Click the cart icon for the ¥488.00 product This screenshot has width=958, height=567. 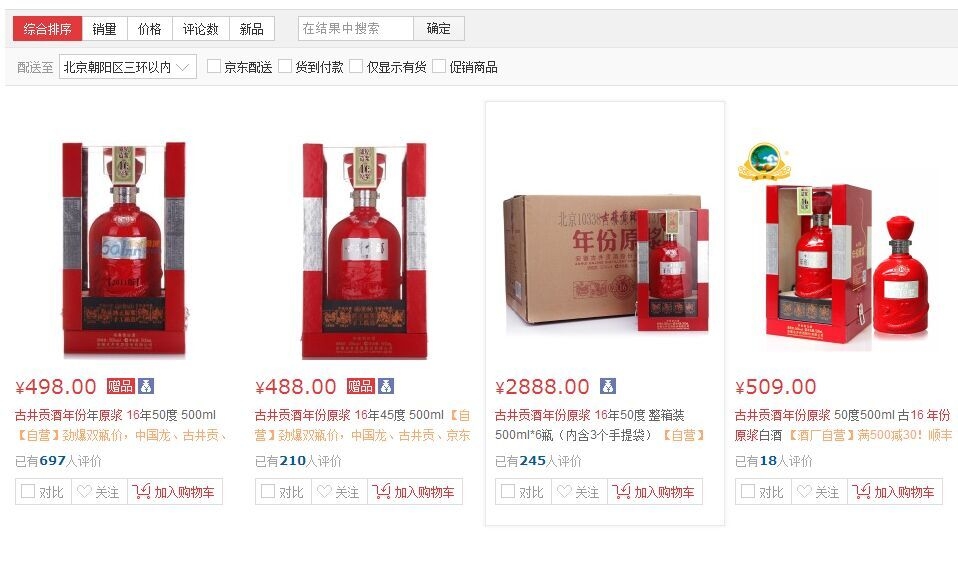tap(381, 491)
